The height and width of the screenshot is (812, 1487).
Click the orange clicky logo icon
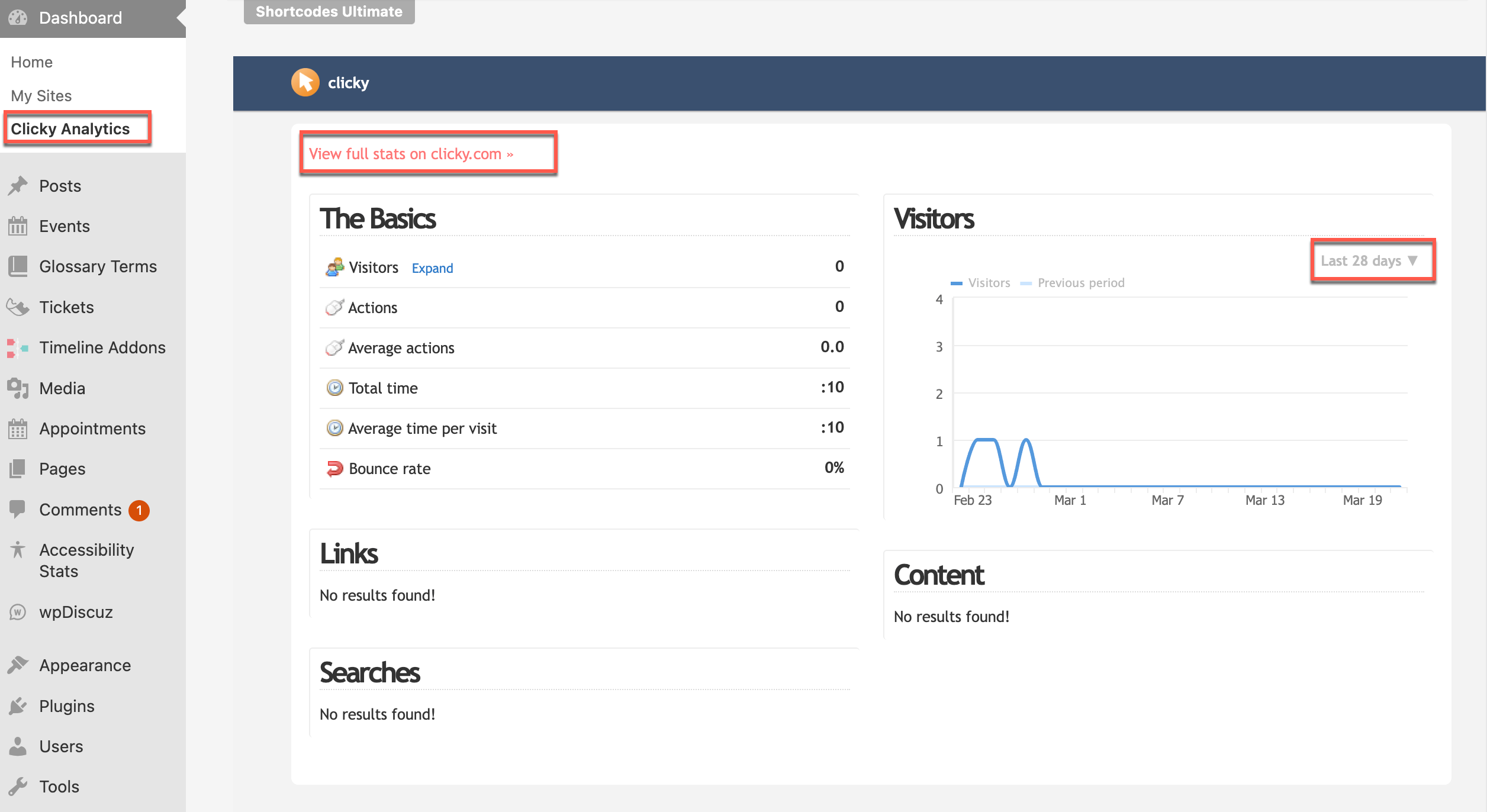pos(305,83)
